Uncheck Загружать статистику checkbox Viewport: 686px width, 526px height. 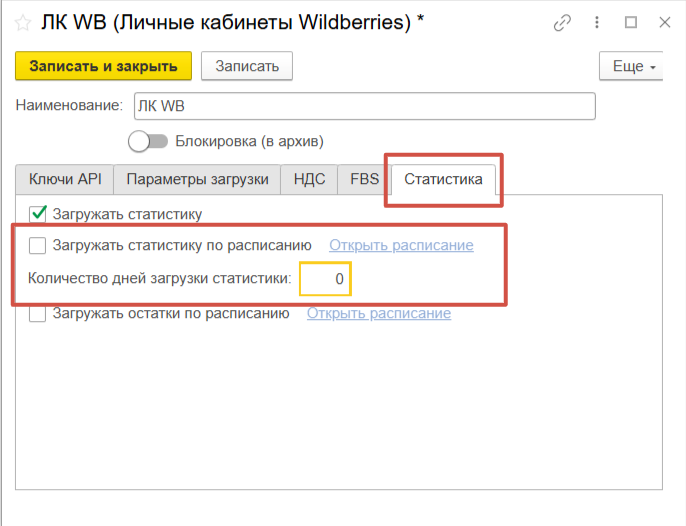[x=39, y=213]
